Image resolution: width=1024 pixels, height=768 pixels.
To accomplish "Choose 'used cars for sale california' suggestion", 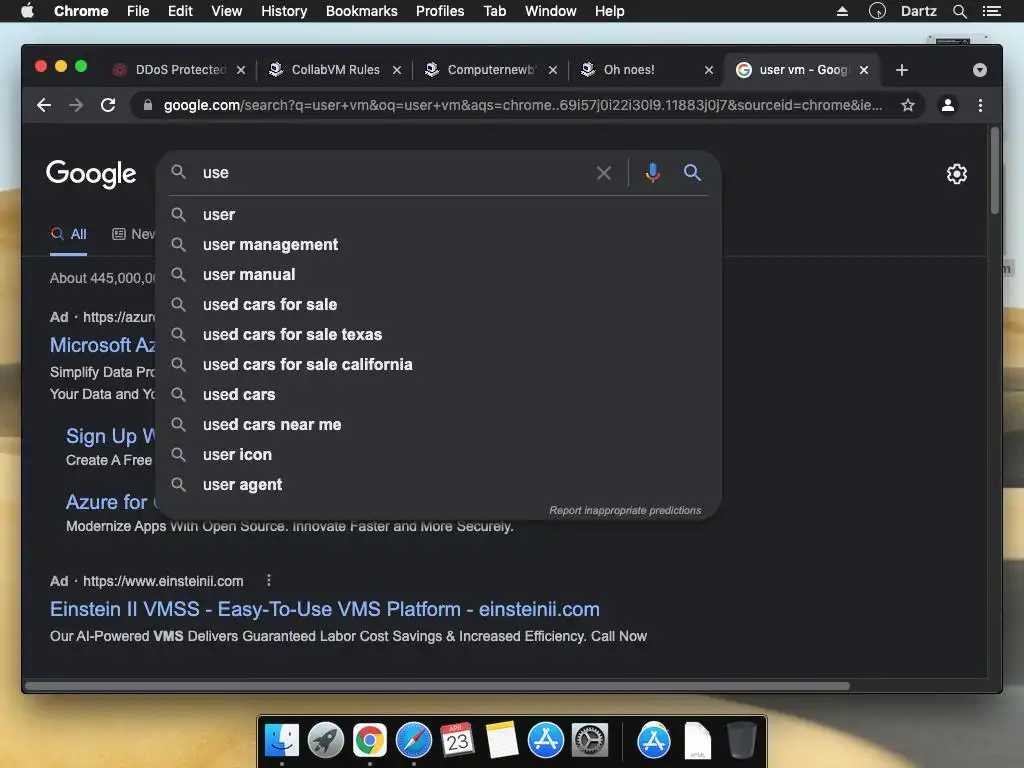I will 439,364.
